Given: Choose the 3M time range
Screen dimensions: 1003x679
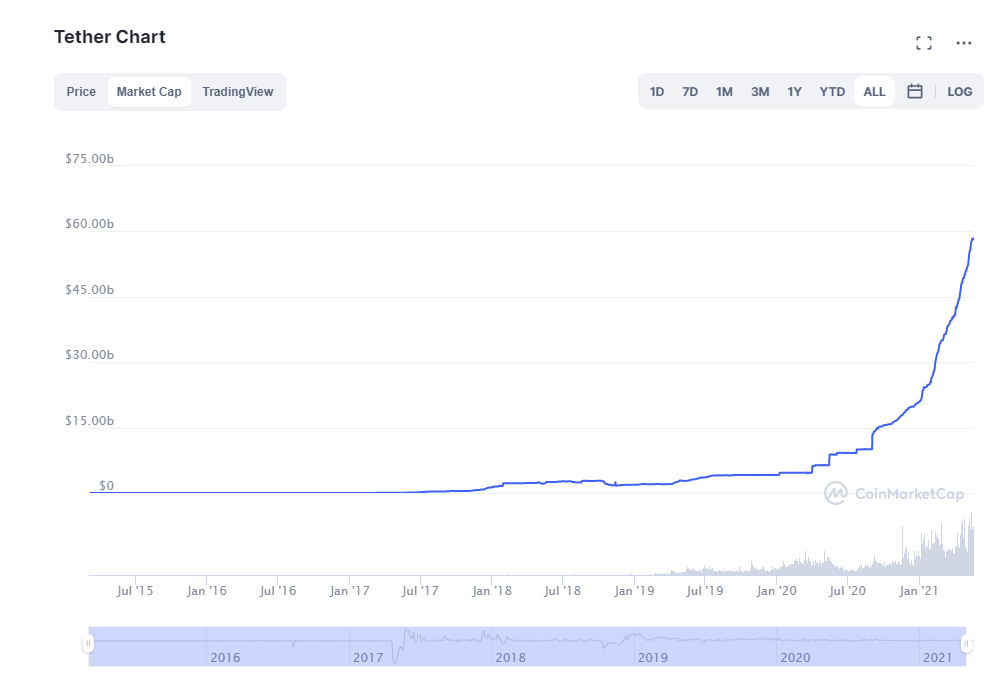Looking at the screenshot, I should [760, 92].
